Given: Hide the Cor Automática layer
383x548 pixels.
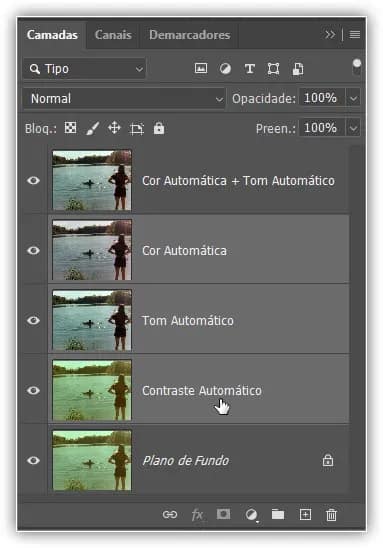Looking at the screenshot, I should click(33, 251).
